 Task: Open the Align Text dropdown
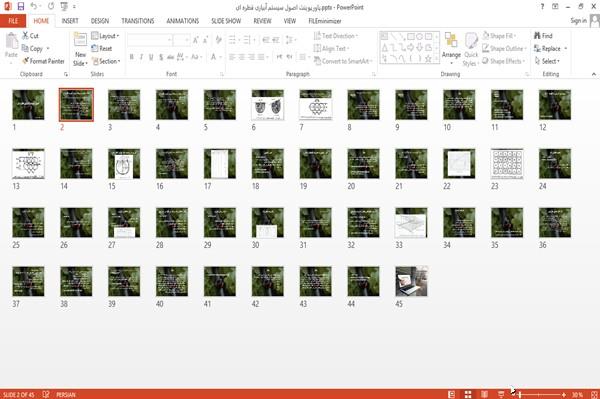[331, 49]
